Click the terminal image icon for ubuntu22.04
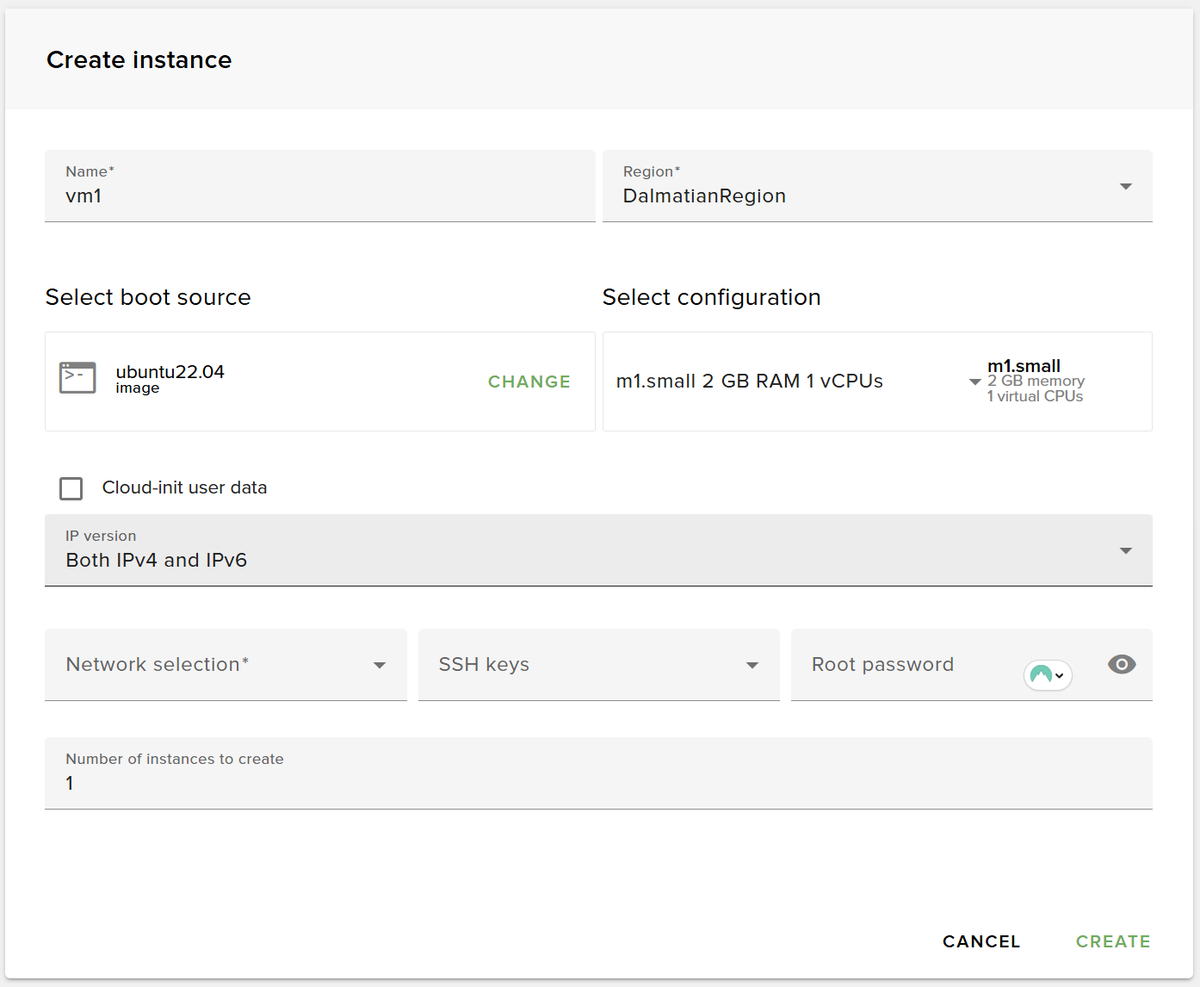Image resolution: width=1200 pixels, height=987 pixels. pyautogui.click(x=77, y=378)
